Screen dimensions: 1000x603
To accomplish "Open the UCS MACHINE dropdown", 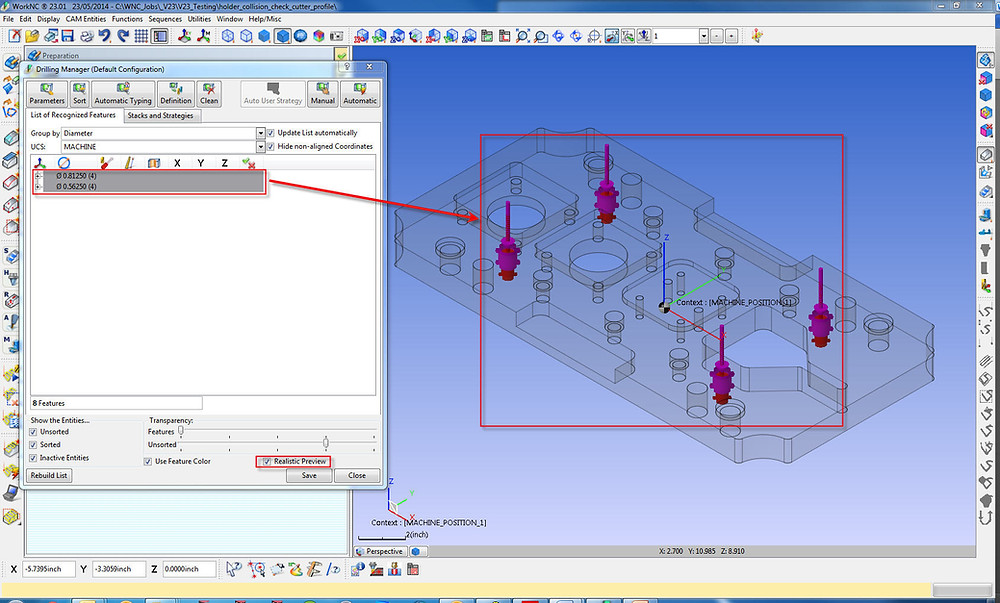I will tap(260, 147).
